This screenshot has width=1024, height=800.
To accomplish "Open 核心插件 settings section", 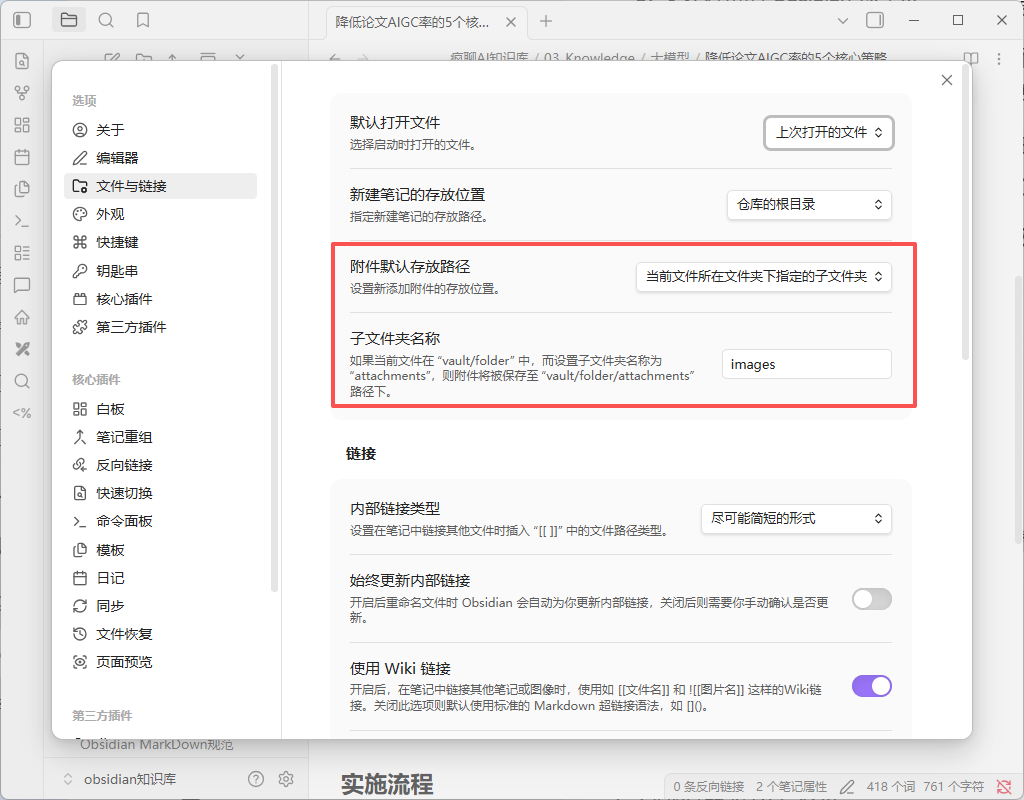I will [x=161, y=299].
